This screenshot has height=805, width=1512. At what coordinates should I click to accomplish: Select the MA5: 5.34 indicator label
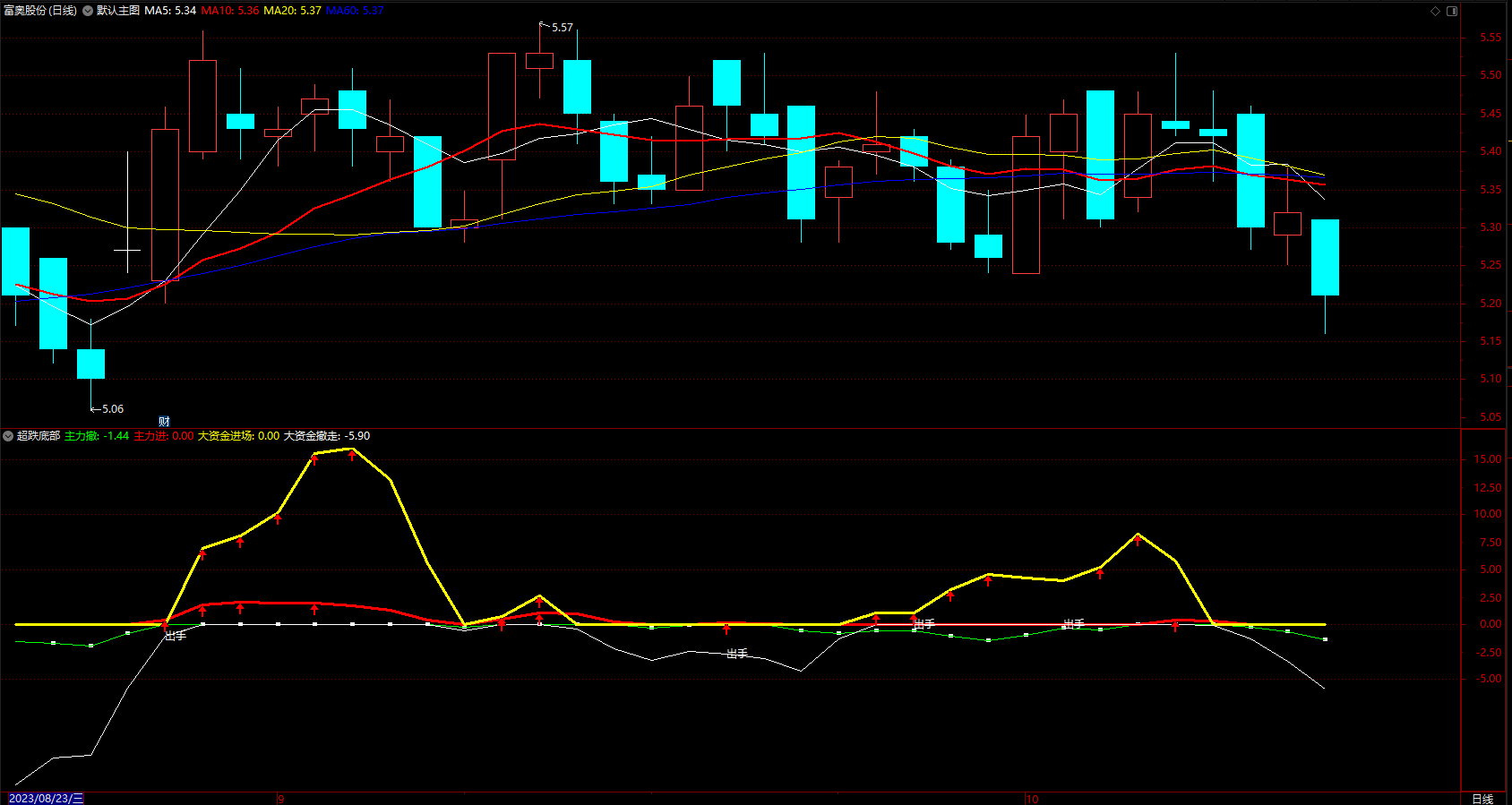(x=170, y=11)
